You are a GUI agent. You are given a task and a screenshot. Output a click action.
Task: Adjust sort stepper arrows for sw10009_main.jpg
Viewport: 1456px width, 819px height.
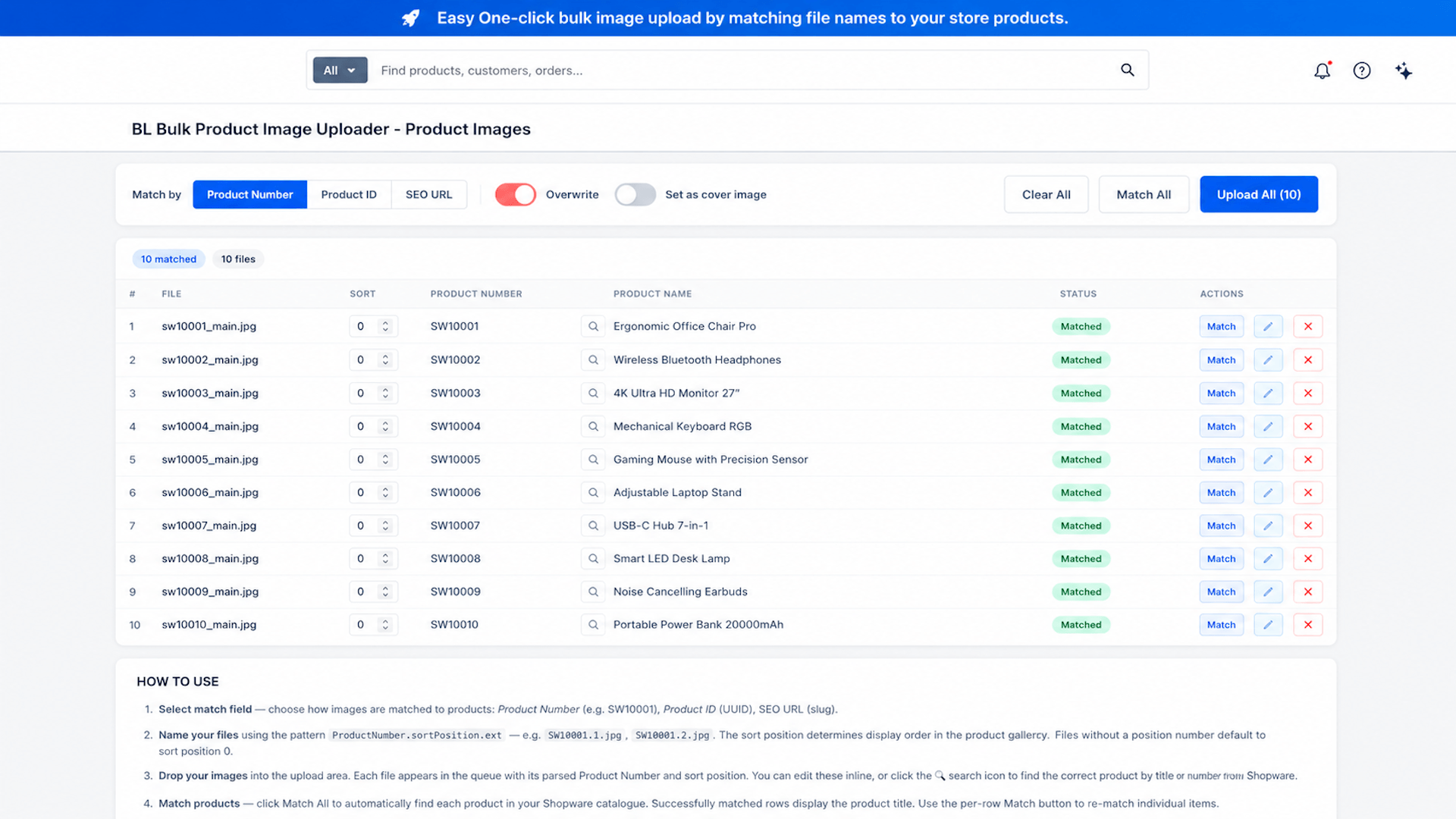pos(385,591)
